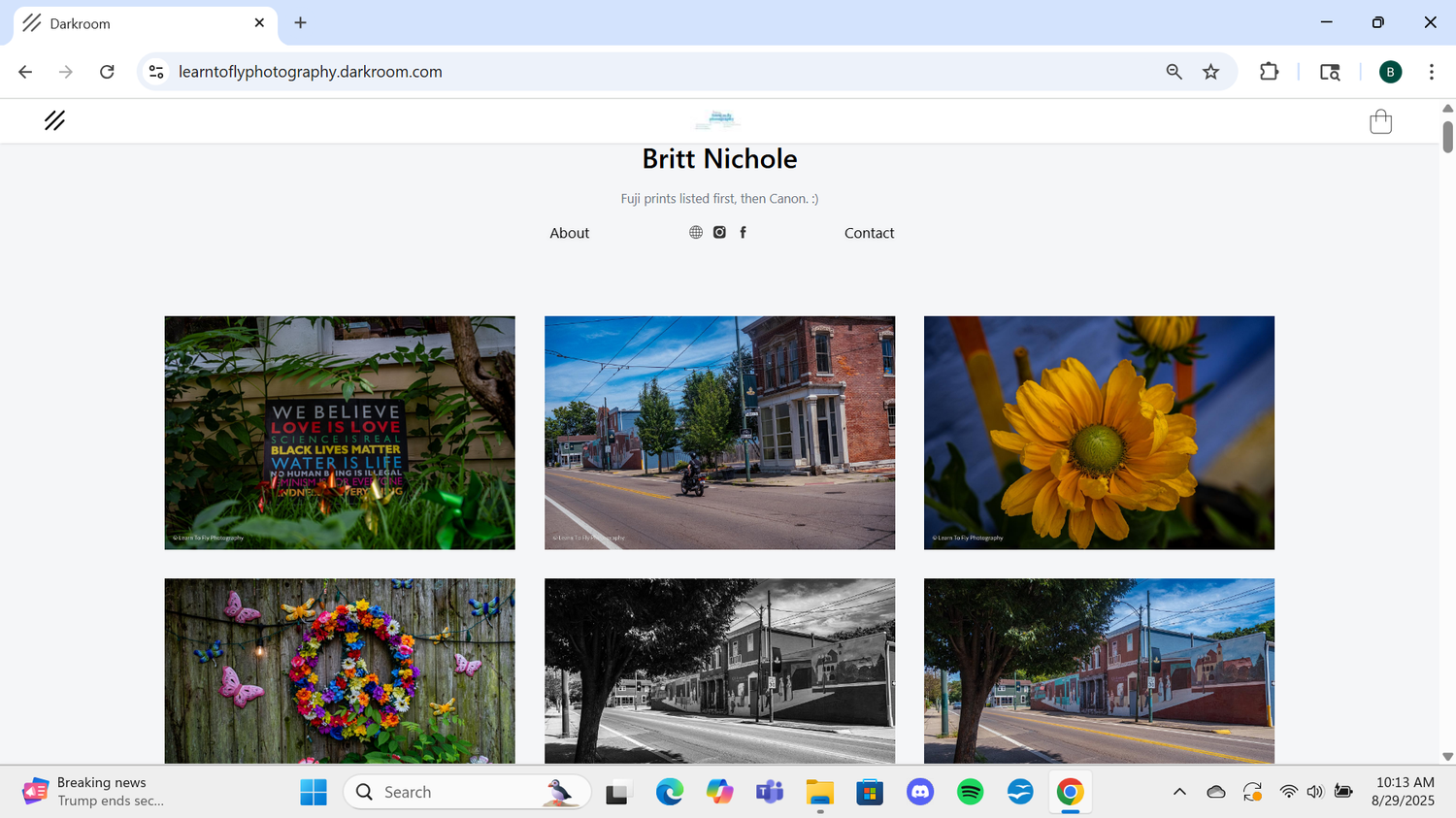Open the motorcycle street photo
The height and width of the screenshot is (818, 1456).
719,433
